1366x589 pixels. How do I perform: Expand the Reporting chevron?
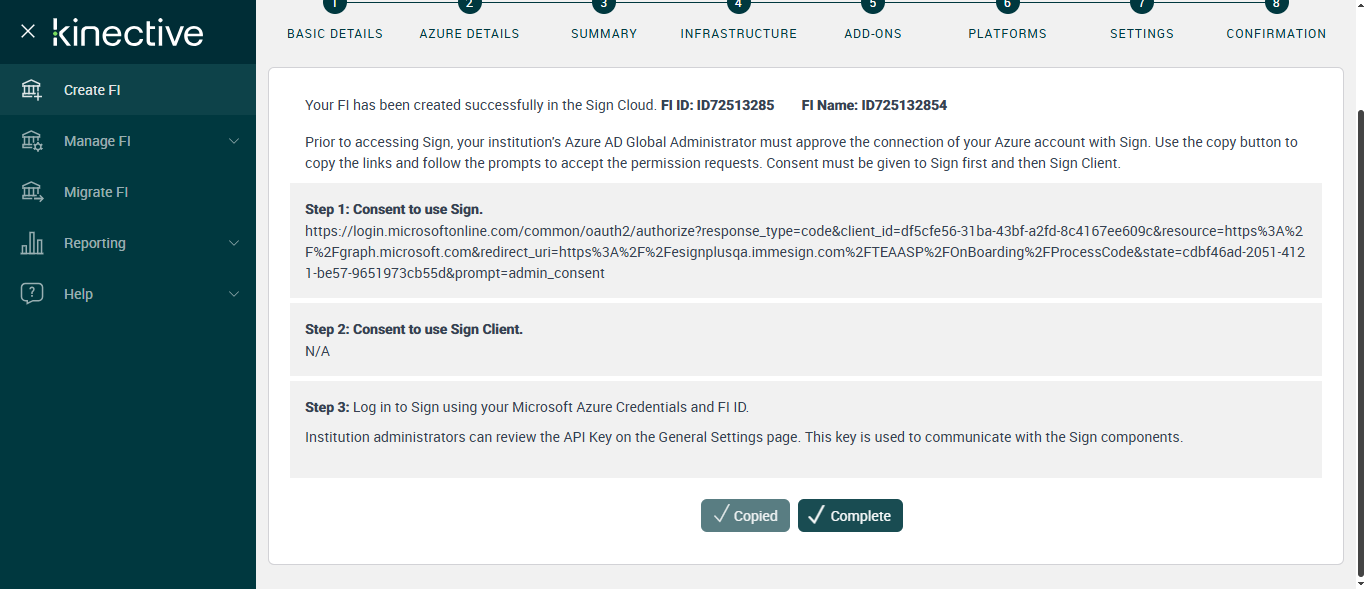click(234, 243)
